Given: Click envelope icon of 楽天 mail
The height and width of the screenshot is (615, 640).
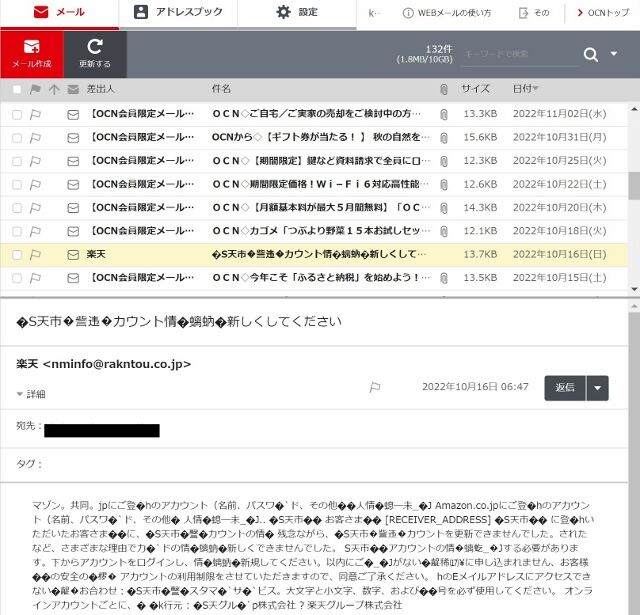Looking at the screenshot, I should (x=73, y=255).
